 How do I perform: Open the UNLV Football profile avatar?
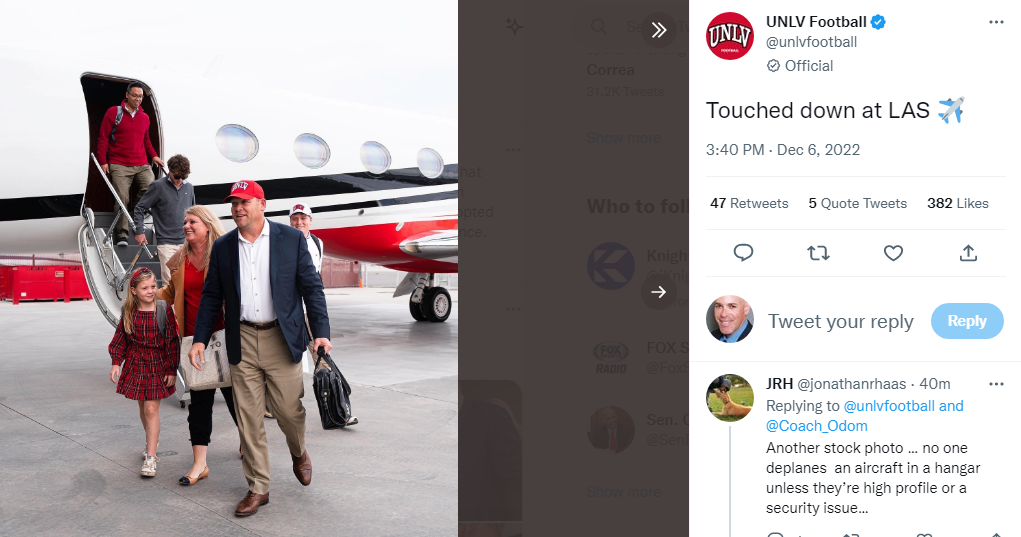click(x=730, y=36)
